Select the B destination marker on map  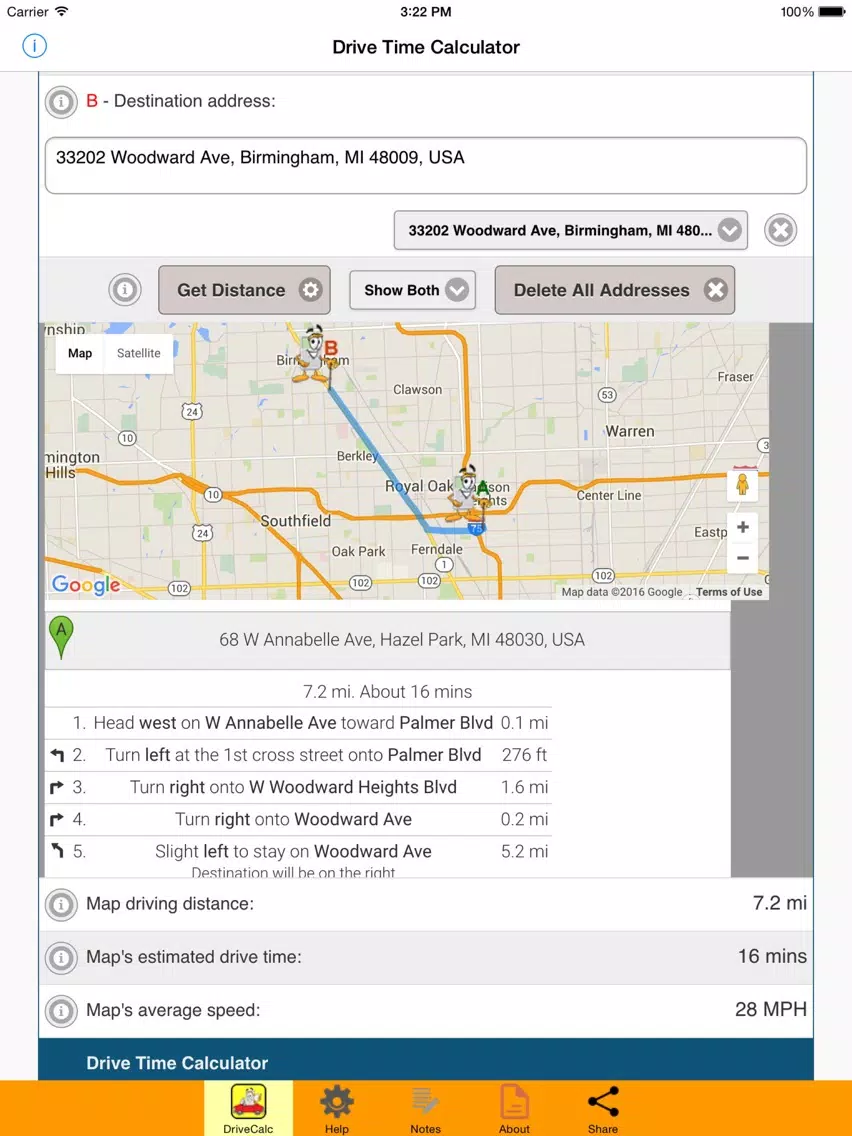pyautogui.click(x=315, y=355)
